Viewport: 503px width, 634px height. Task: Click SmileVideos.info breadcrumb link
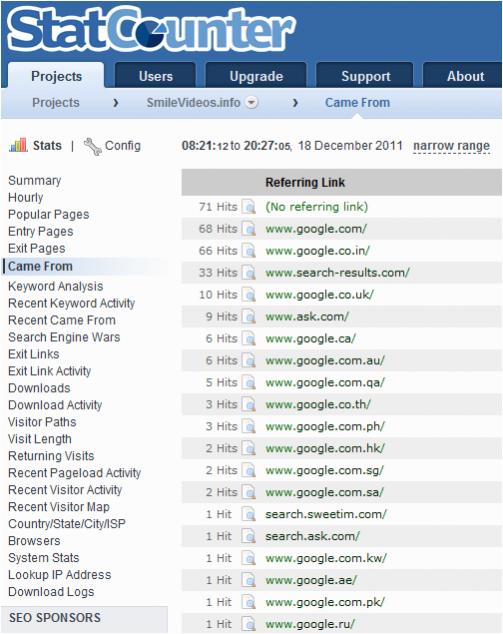click(193, 103)
